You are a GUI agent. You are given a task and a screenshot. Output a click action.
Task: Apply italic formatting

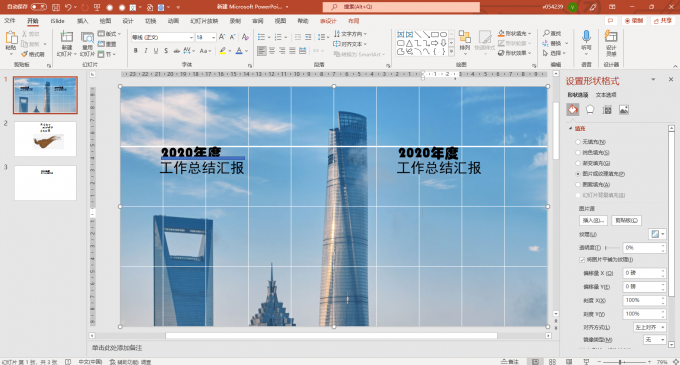[x=146, y=51]
